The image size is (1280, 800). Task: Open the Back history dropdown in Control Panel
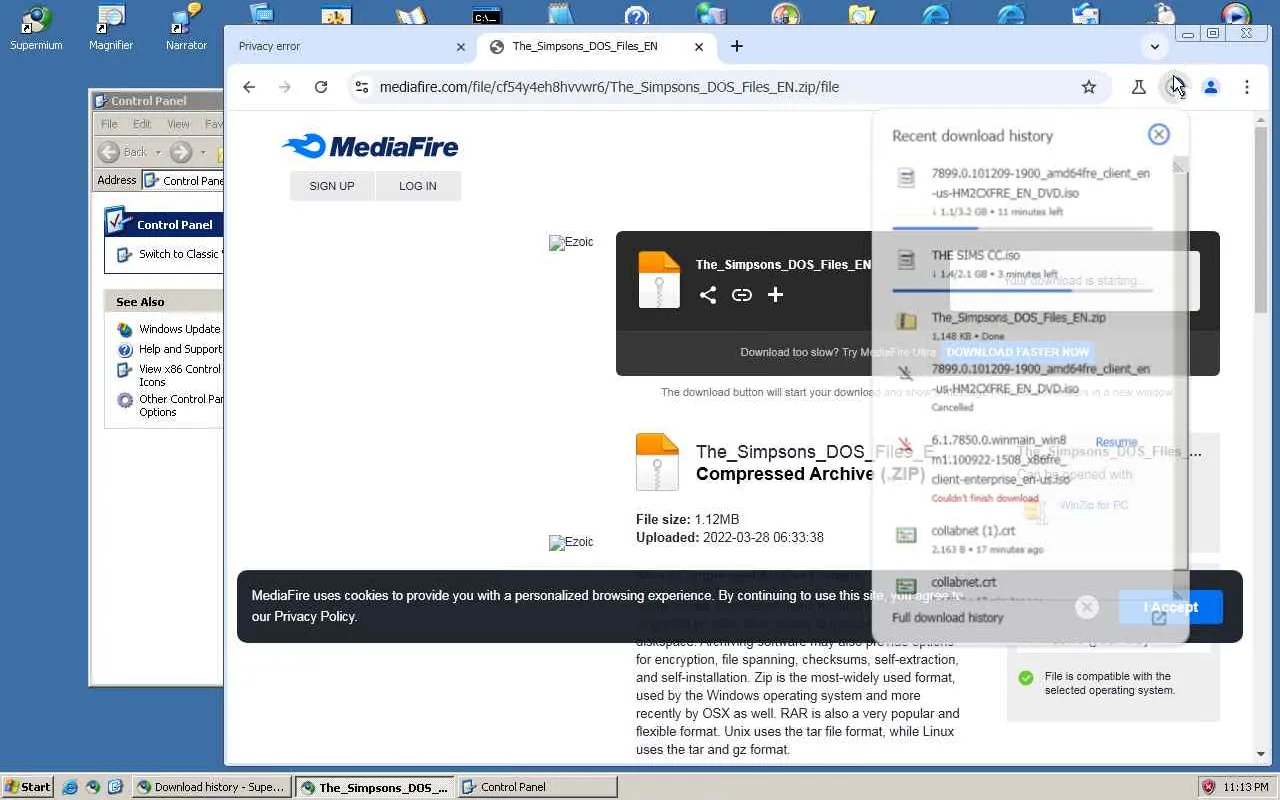[158, 152]
